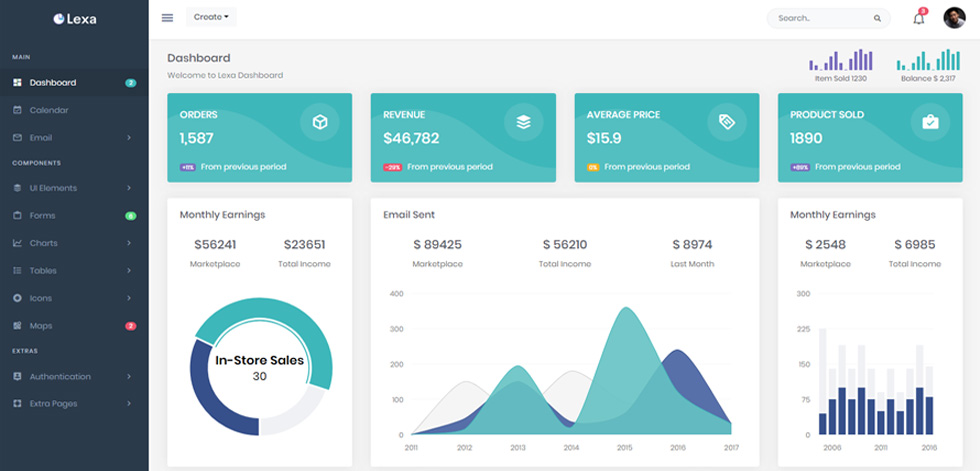
Task: Click the Welcome to Lexa Dashboard subtitle
Action: (225, 76)
